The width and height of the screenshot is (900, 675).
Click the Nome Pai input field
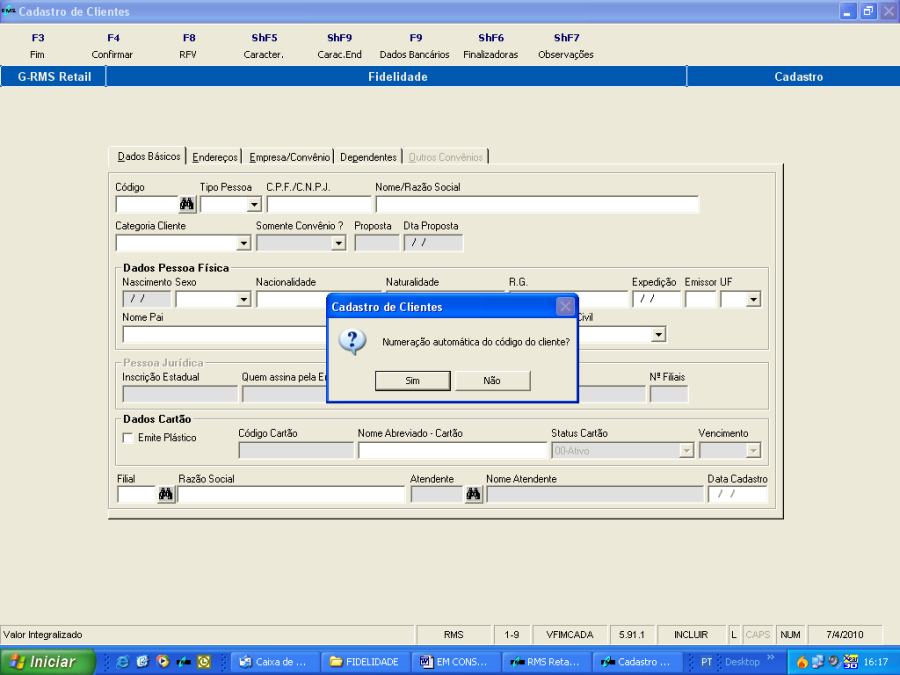point(224,335)
